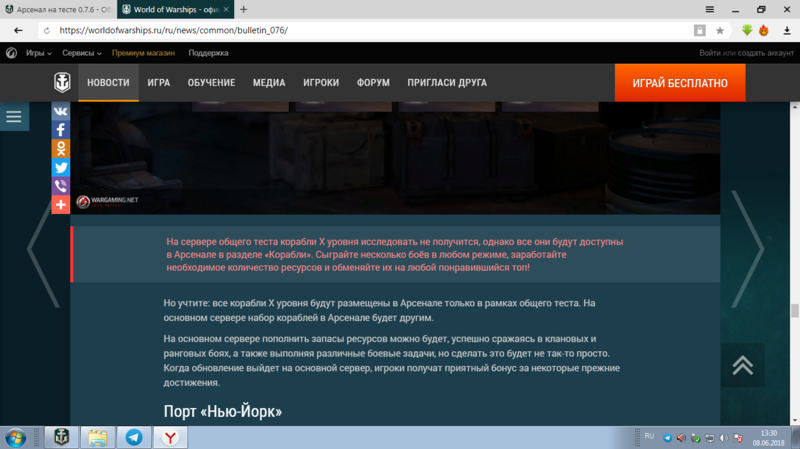Screen dimensions: 800x449
Task: Click the Wargaming logo in top bar
Action: pos(11,53)
